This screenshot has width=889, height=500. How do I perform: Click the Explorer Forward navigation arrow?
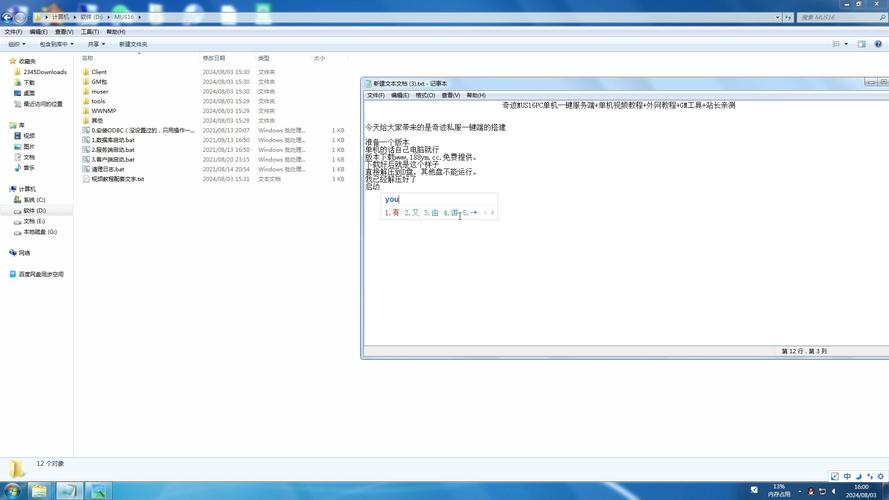click(x=20, y=17)
